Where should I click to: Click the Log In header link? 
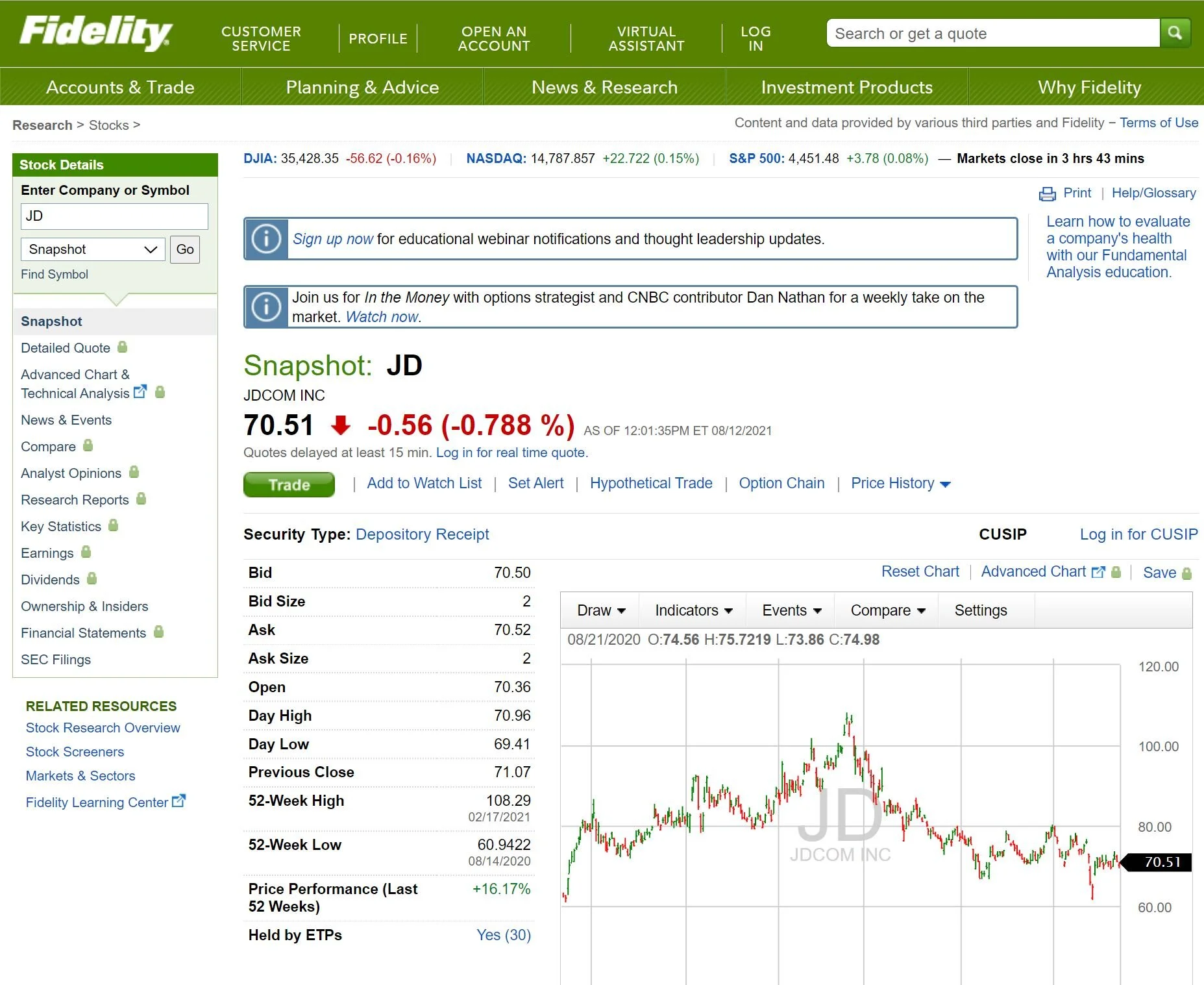pyautogui.click(x=756, y=39)
